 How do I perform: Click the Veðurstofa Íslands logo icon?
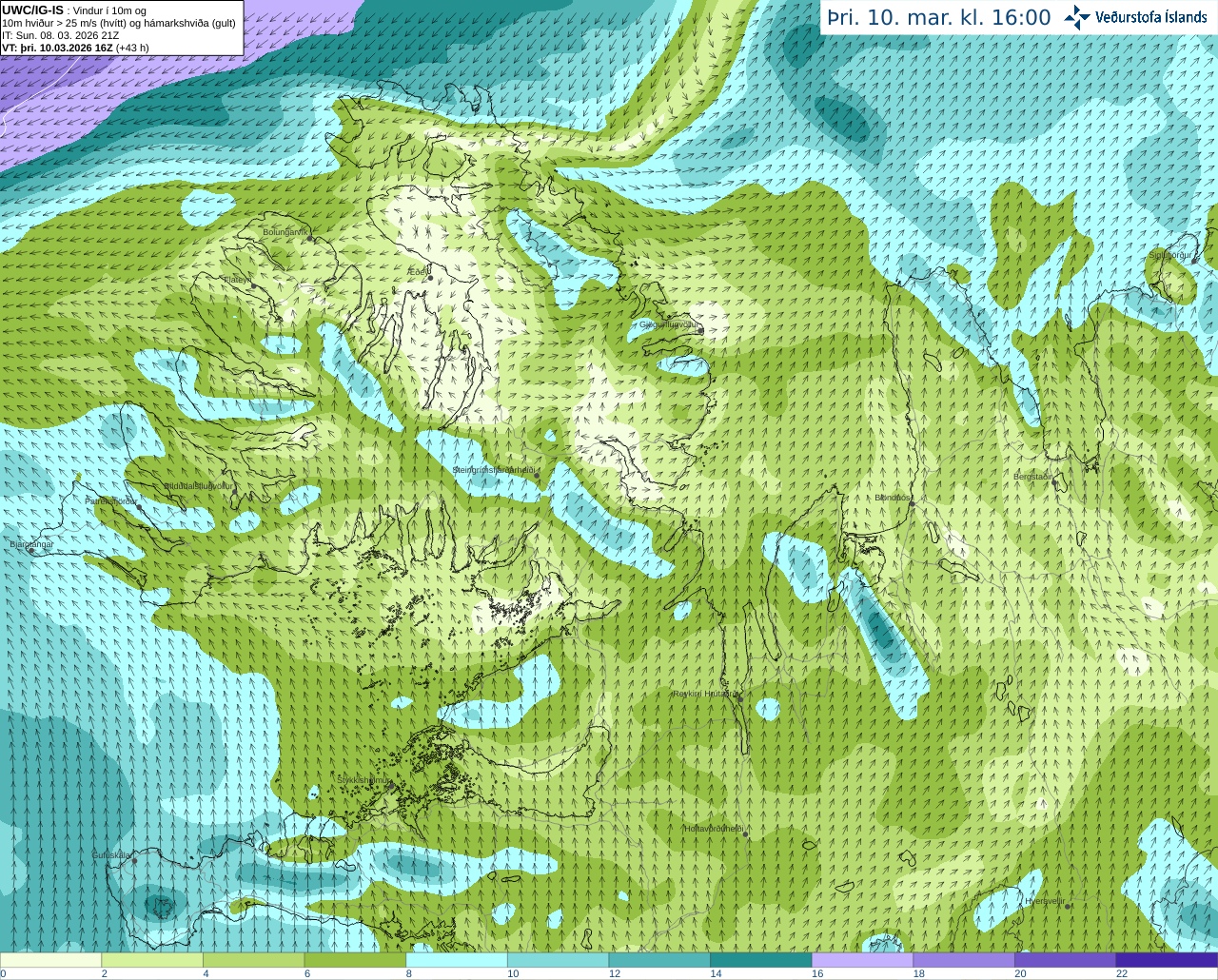(x=1077, y=17)
